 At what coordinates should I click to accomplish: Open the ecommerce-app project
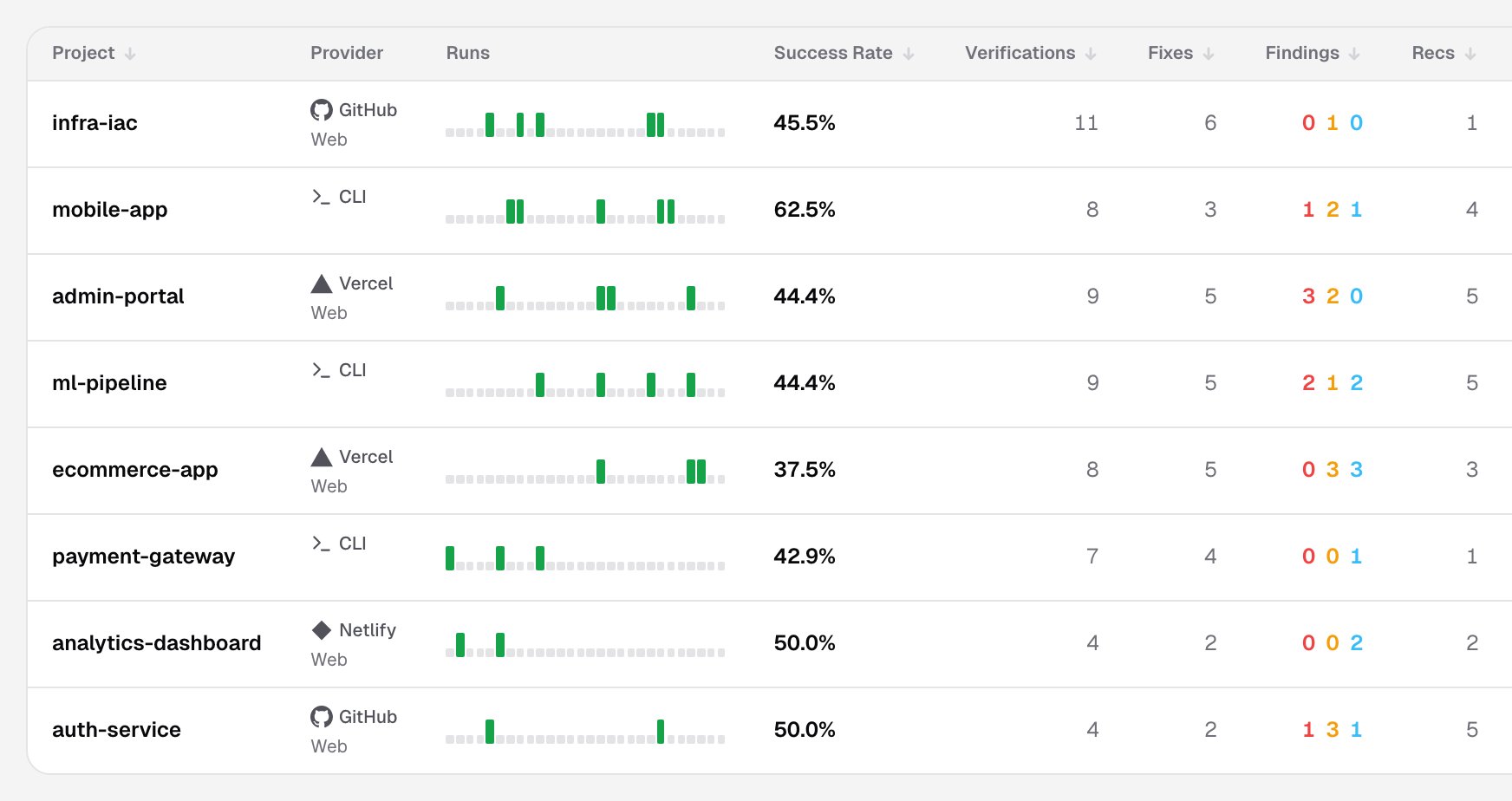pyautogui.click(x=135, y=470)
